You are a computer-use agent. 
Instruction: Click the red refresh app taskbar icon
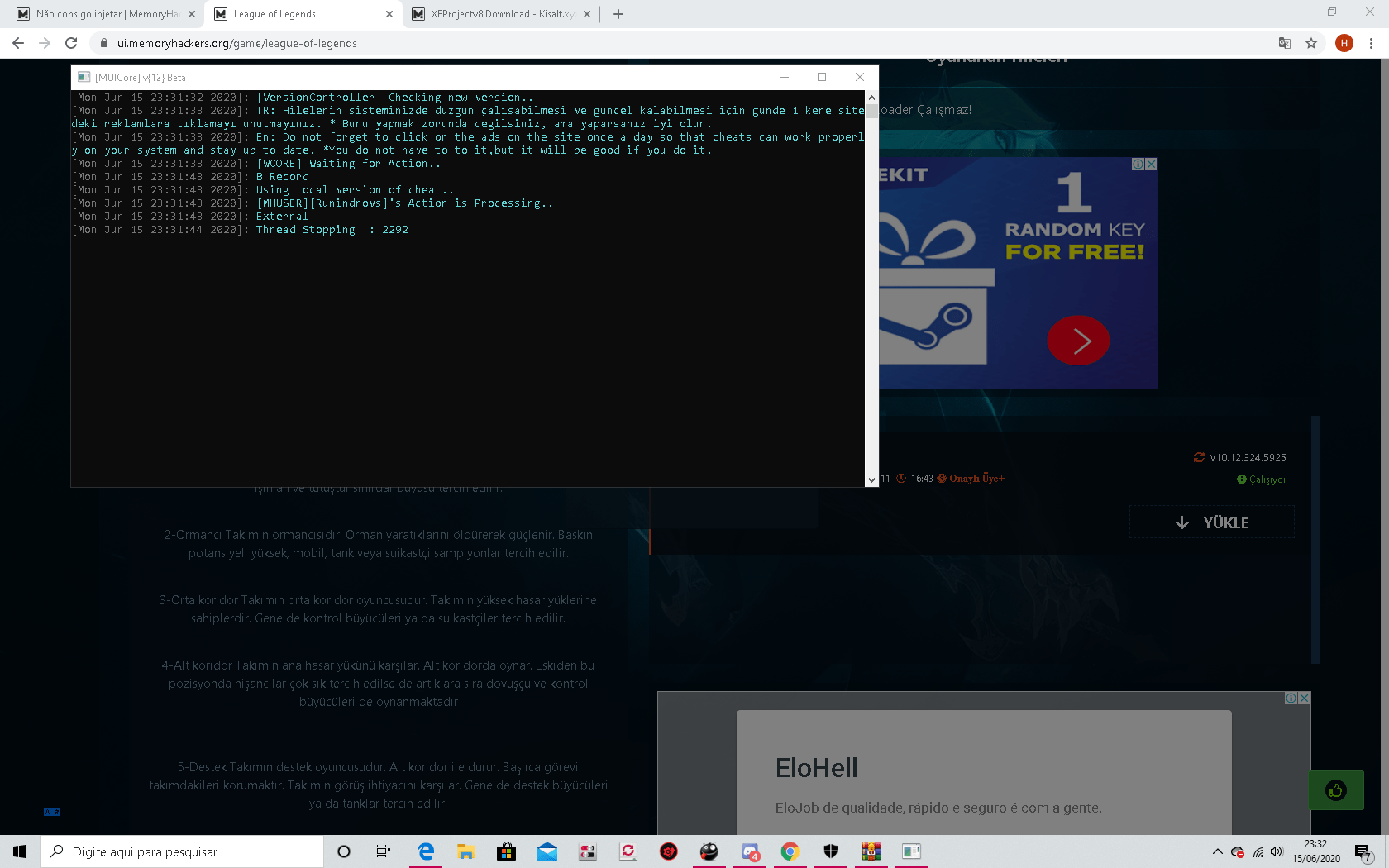pyautogui.click(x=628, y=851)
